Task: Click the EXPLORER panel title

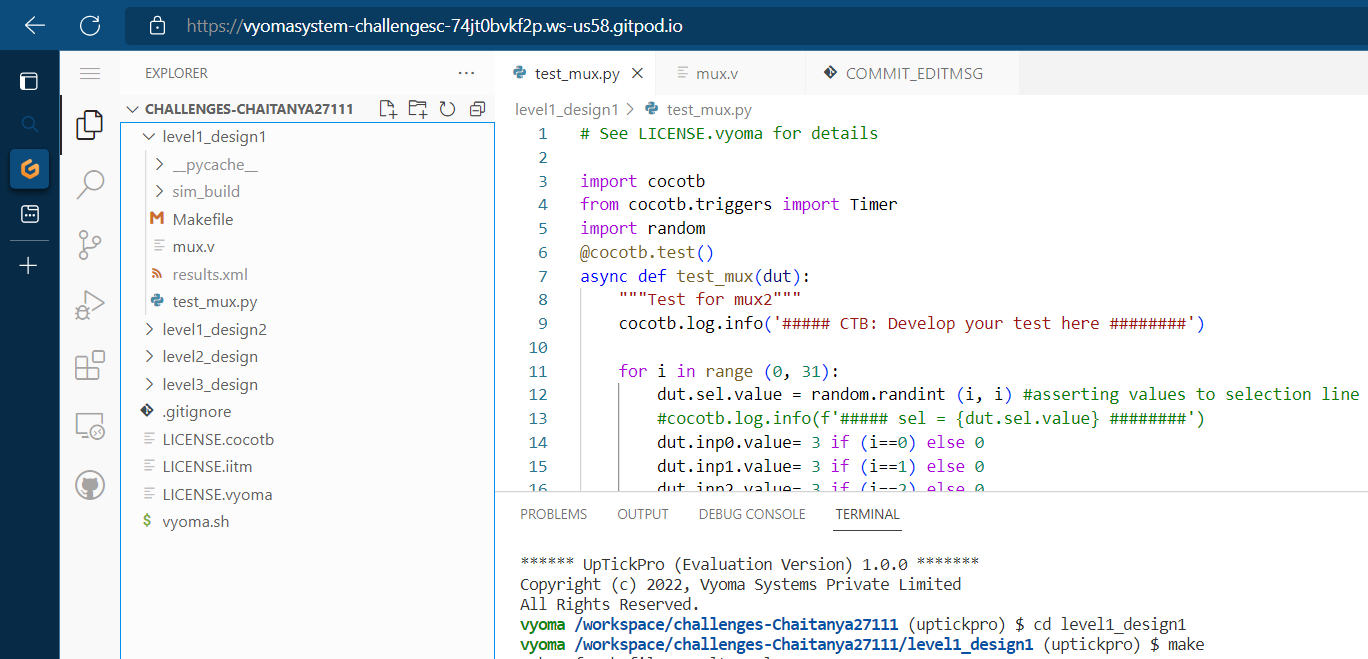Action: 176,73
